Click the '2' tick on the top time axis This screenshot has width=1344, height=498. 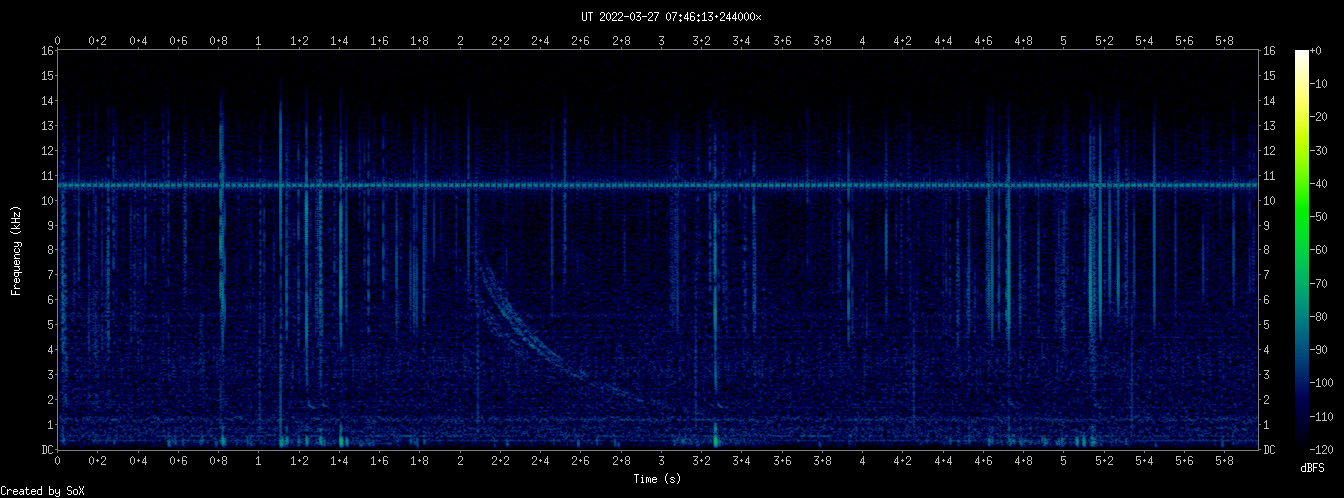[x=460, y=41]
